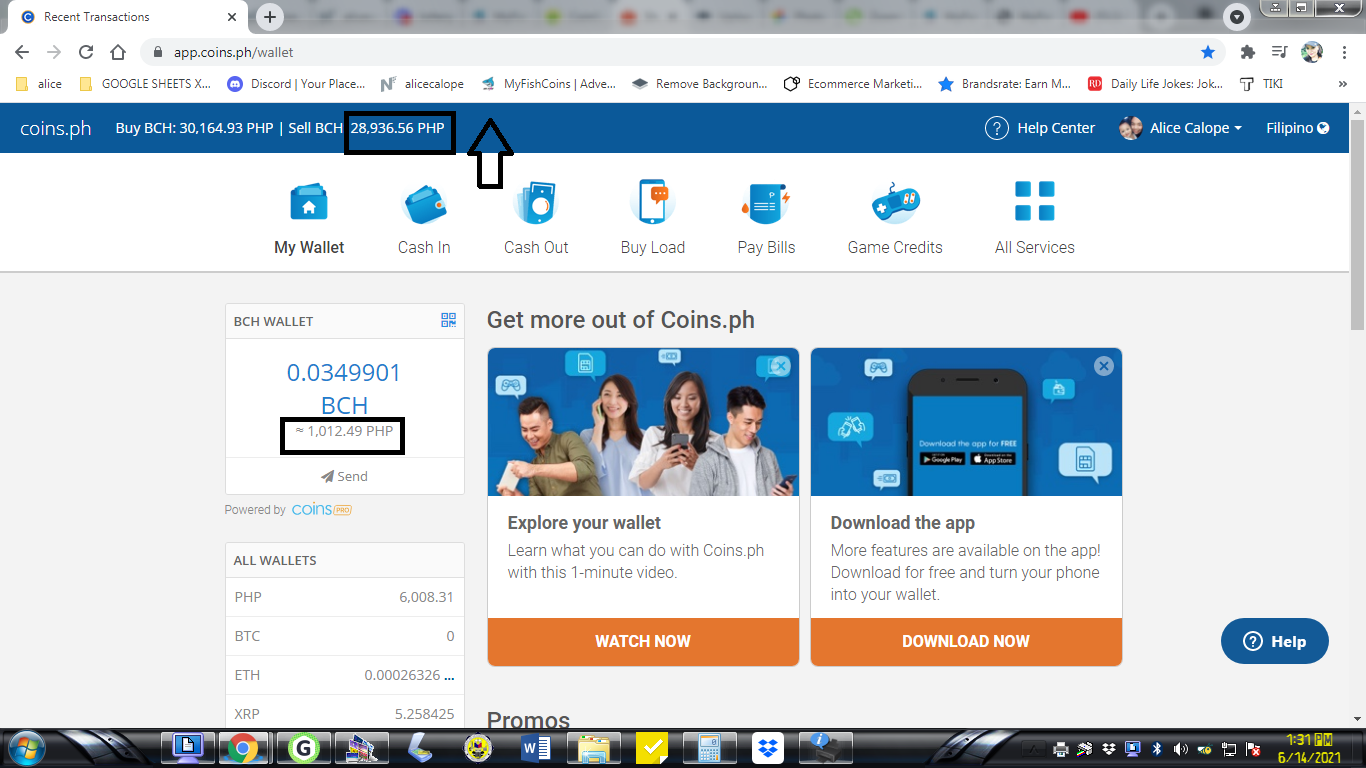Click the 0.0349901 BCH balance

(344, 388)
